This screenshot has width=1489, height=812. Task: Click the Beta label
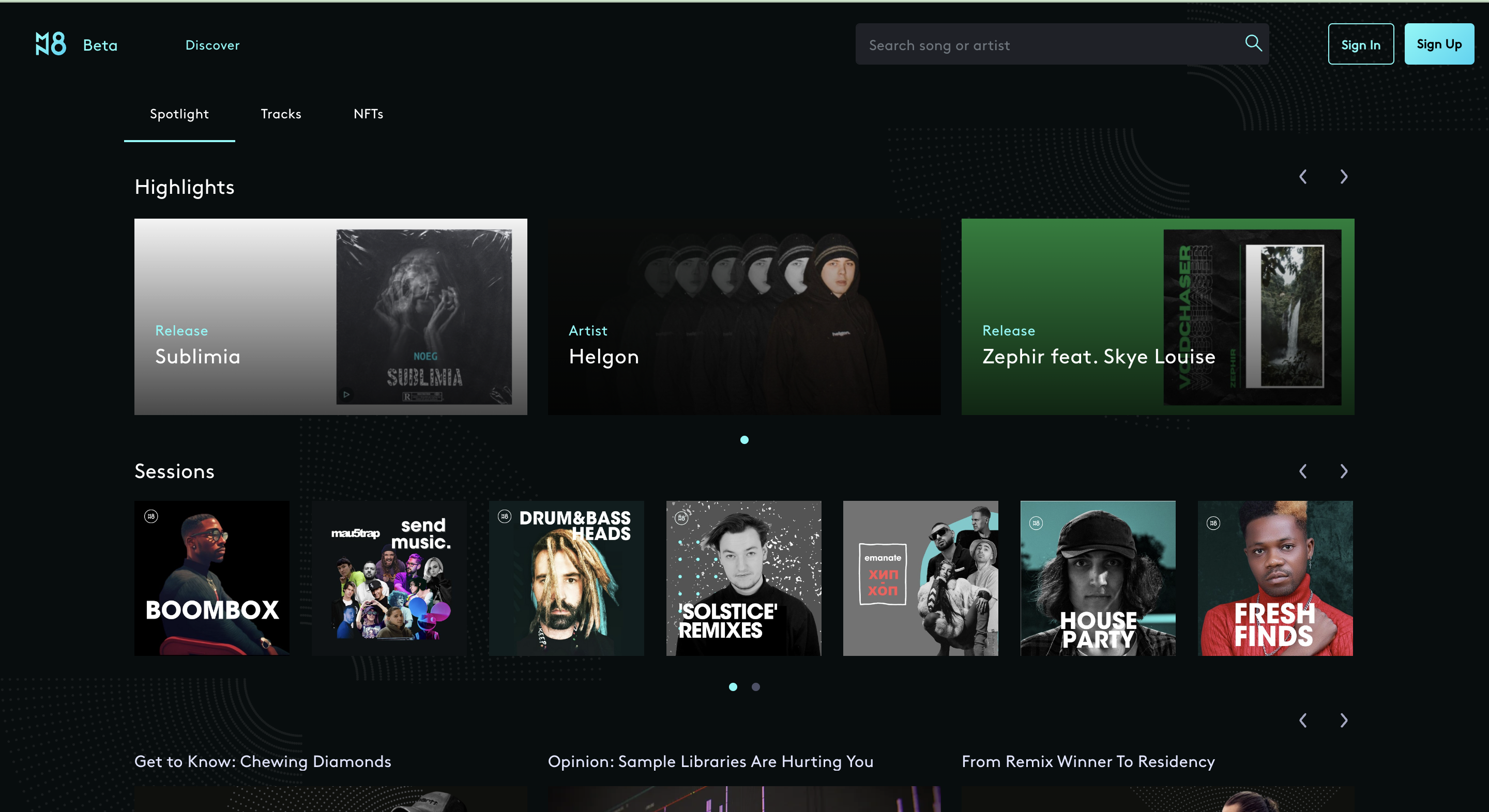tap(100, 45)
